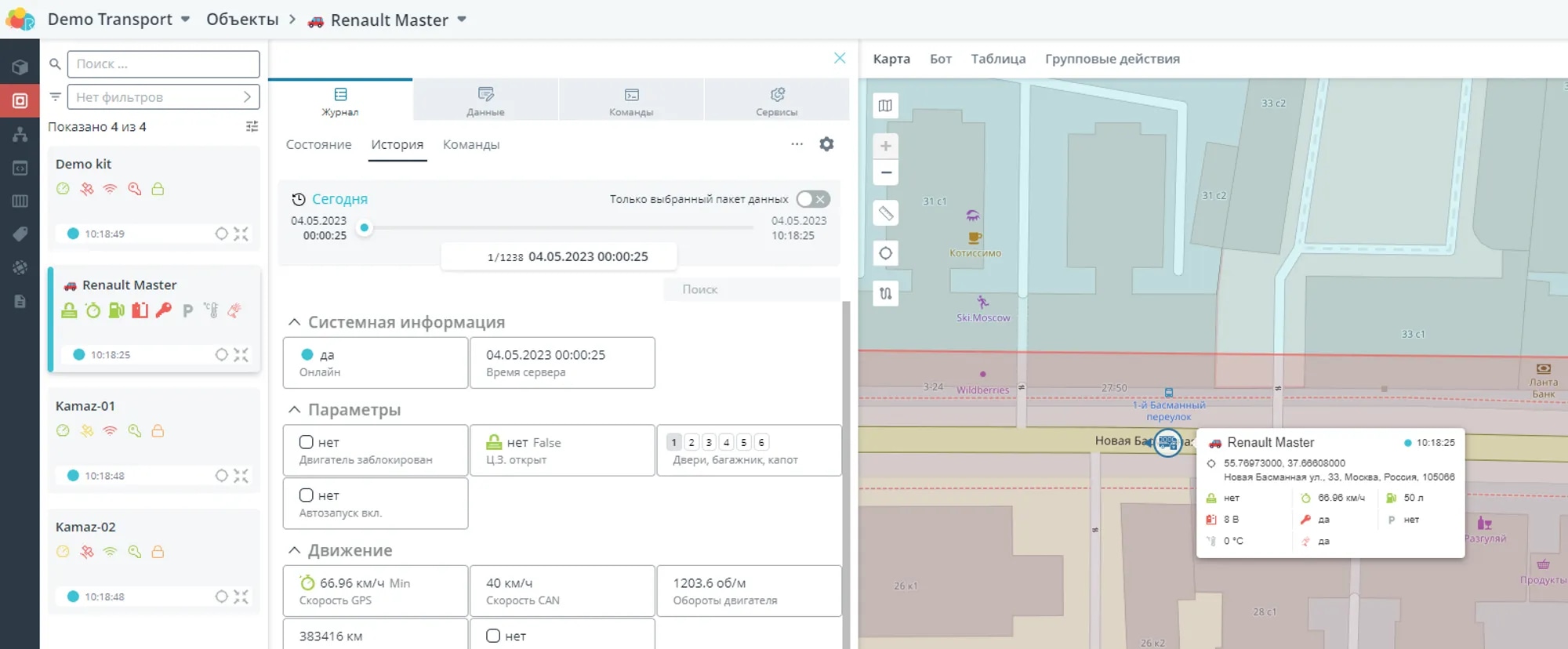The image size is (1568, 649).
Task: Click the list settings icon near Показано
Action: pyautogui.click(x=252, y=127)
